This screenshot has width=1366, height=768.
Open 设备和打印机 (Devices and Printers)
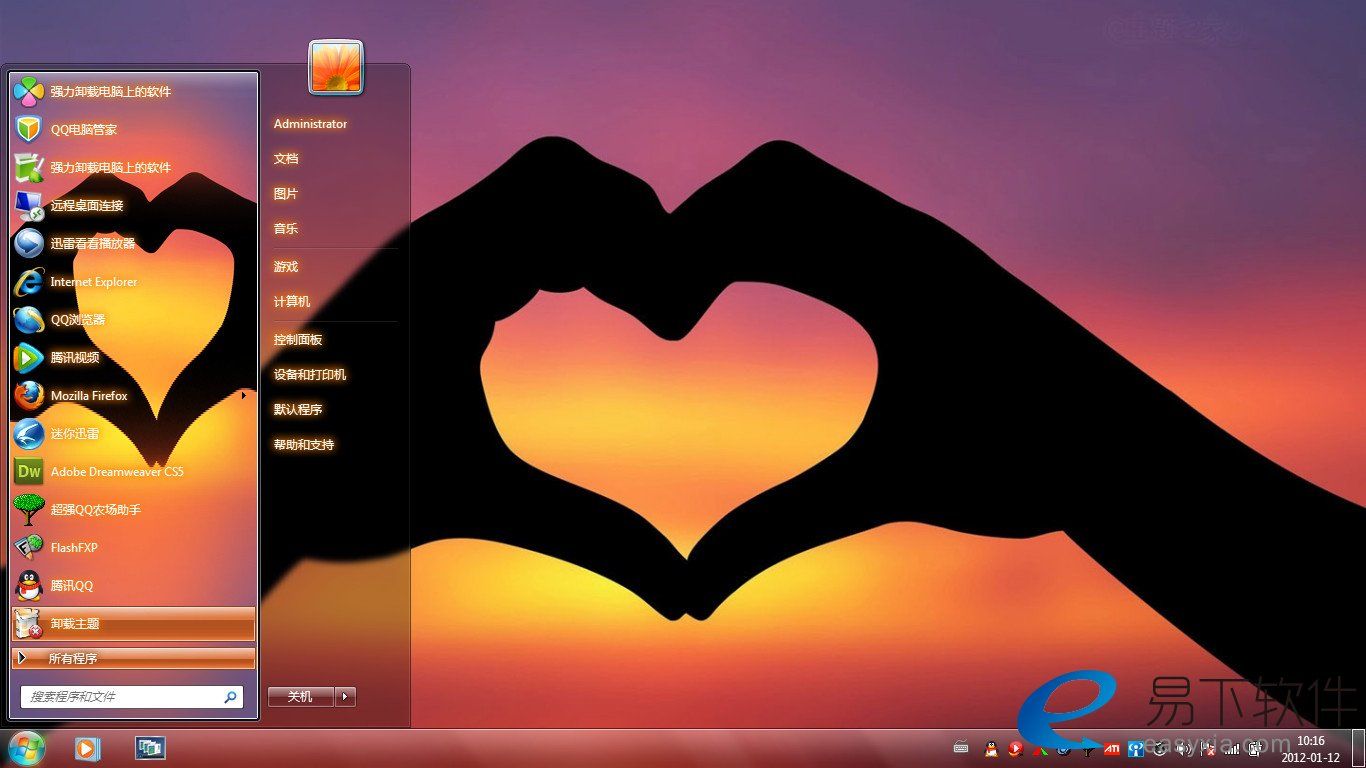coord(310,375)
